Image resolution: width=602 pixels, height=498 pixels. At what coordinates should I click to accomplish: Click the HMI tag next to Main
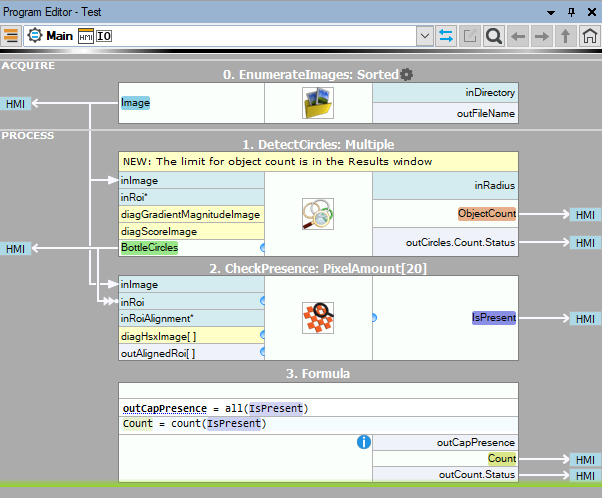85,36
